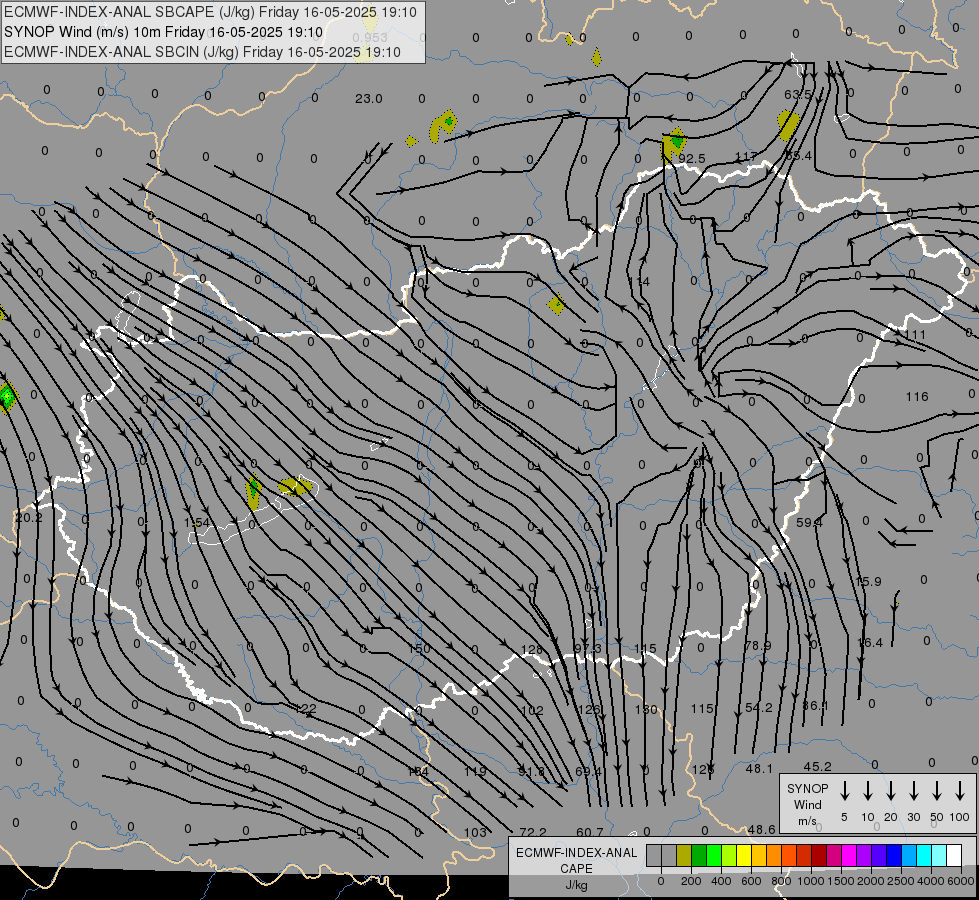The width and height of the screenshot is (979, 900).
Task: Select the olive CAPE blob beside value 63.5
Action: 788,125
